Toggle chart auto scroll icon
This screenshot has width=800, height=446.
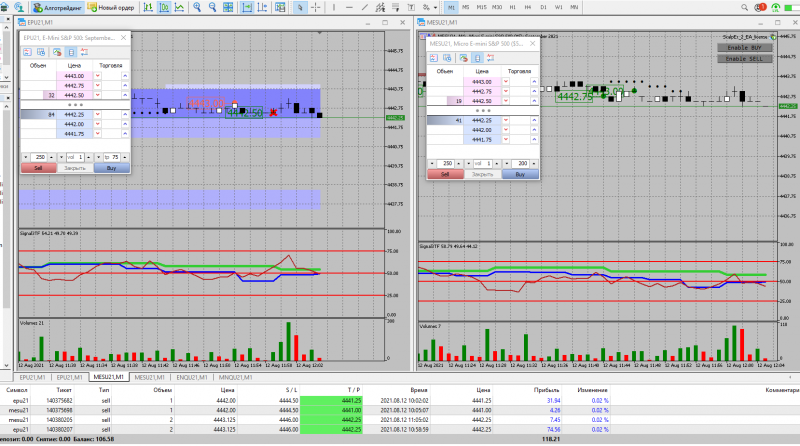point(247,8)
